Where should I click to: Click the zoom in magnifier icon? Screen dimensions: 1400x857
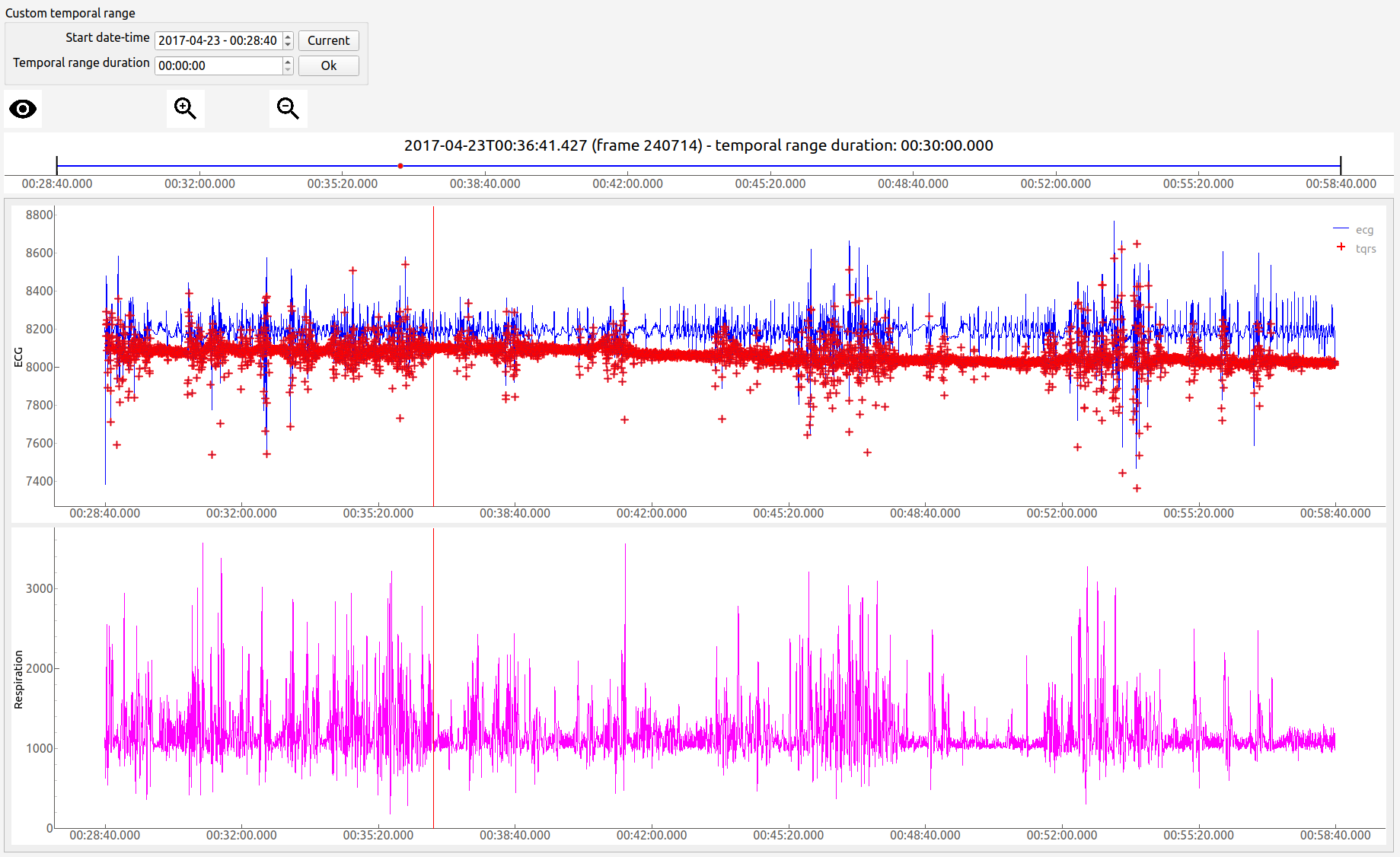tap(185, 109)
